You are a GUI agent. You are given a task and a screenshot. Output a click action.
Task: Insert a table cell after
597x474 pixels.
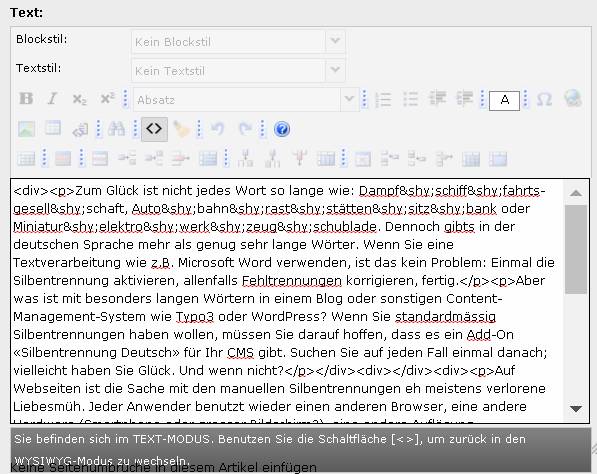tap(417, 158)
